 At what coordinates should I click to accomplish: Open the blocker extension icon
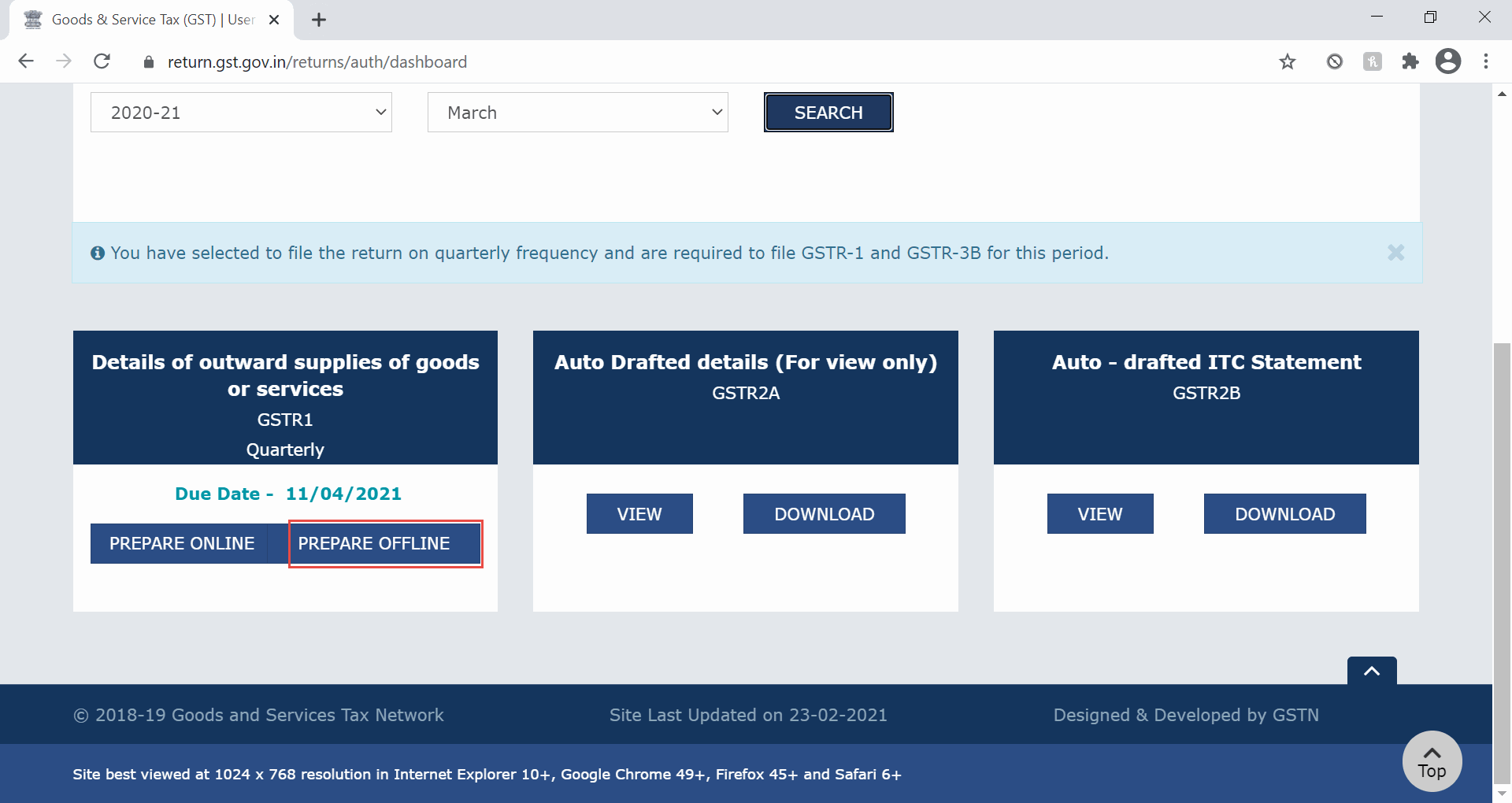point(1334,61)
